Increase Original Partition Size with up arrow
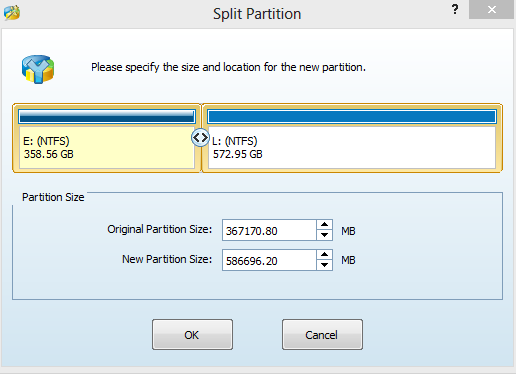The height and width of the screenshot is (374, 516). click(x=324, y=225)
